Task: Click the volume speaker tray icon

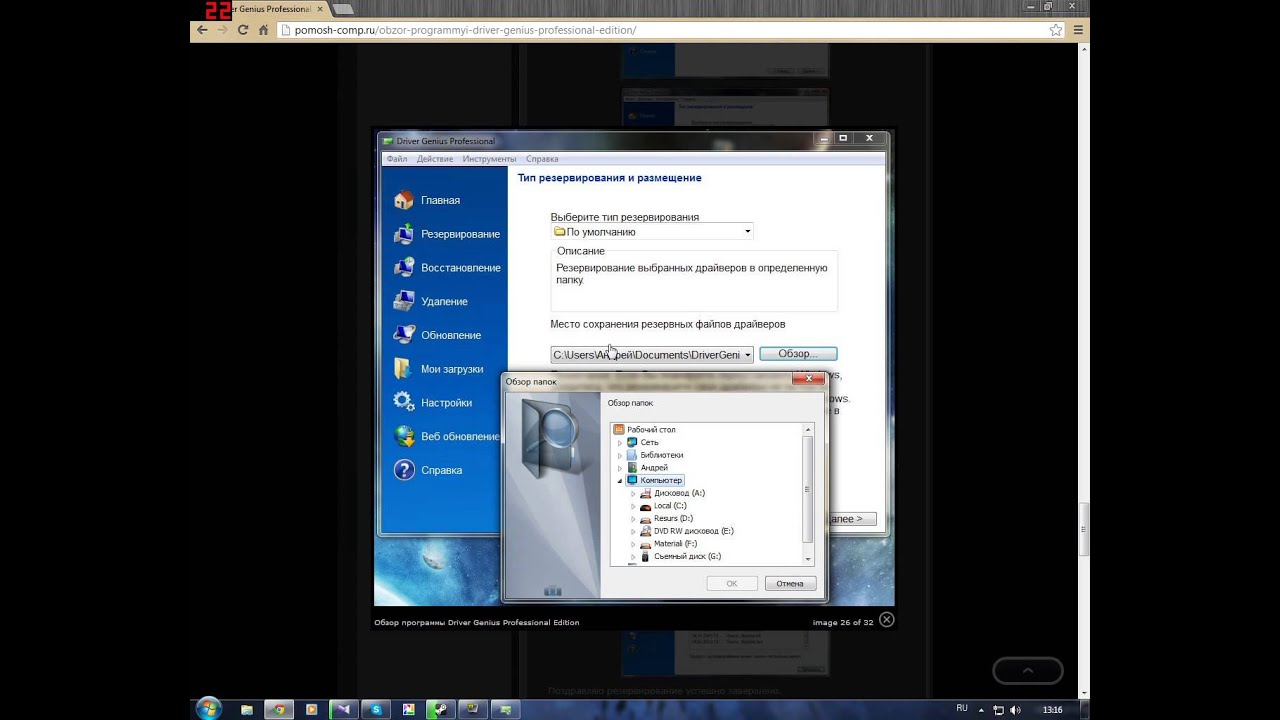Action: pos(1015,710)
